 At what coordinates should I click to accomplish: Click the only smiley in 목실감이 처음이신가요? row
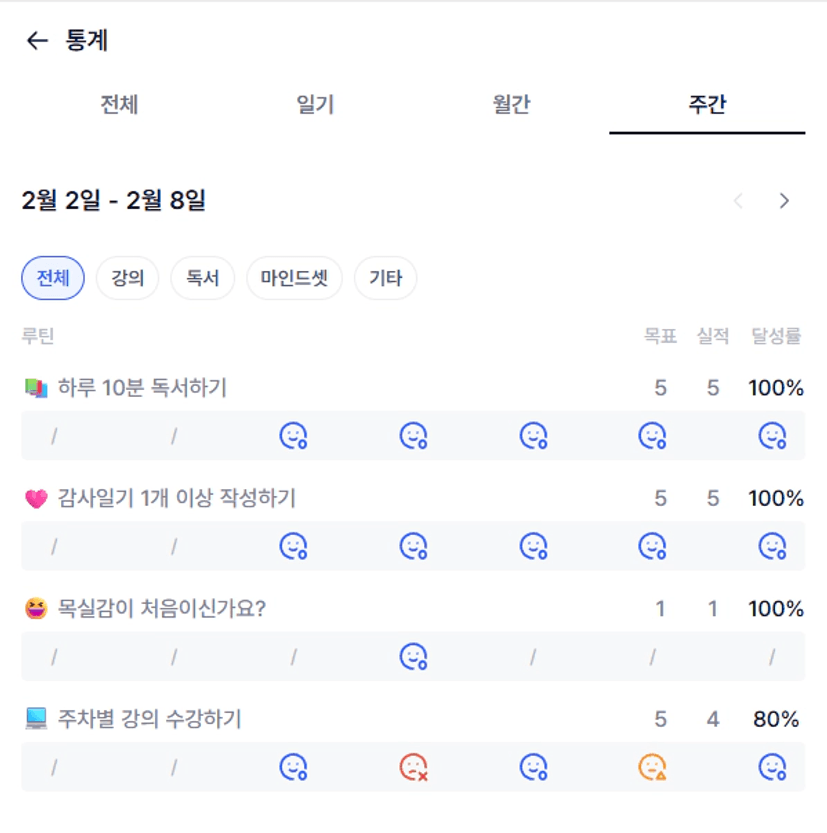point(413,657)
